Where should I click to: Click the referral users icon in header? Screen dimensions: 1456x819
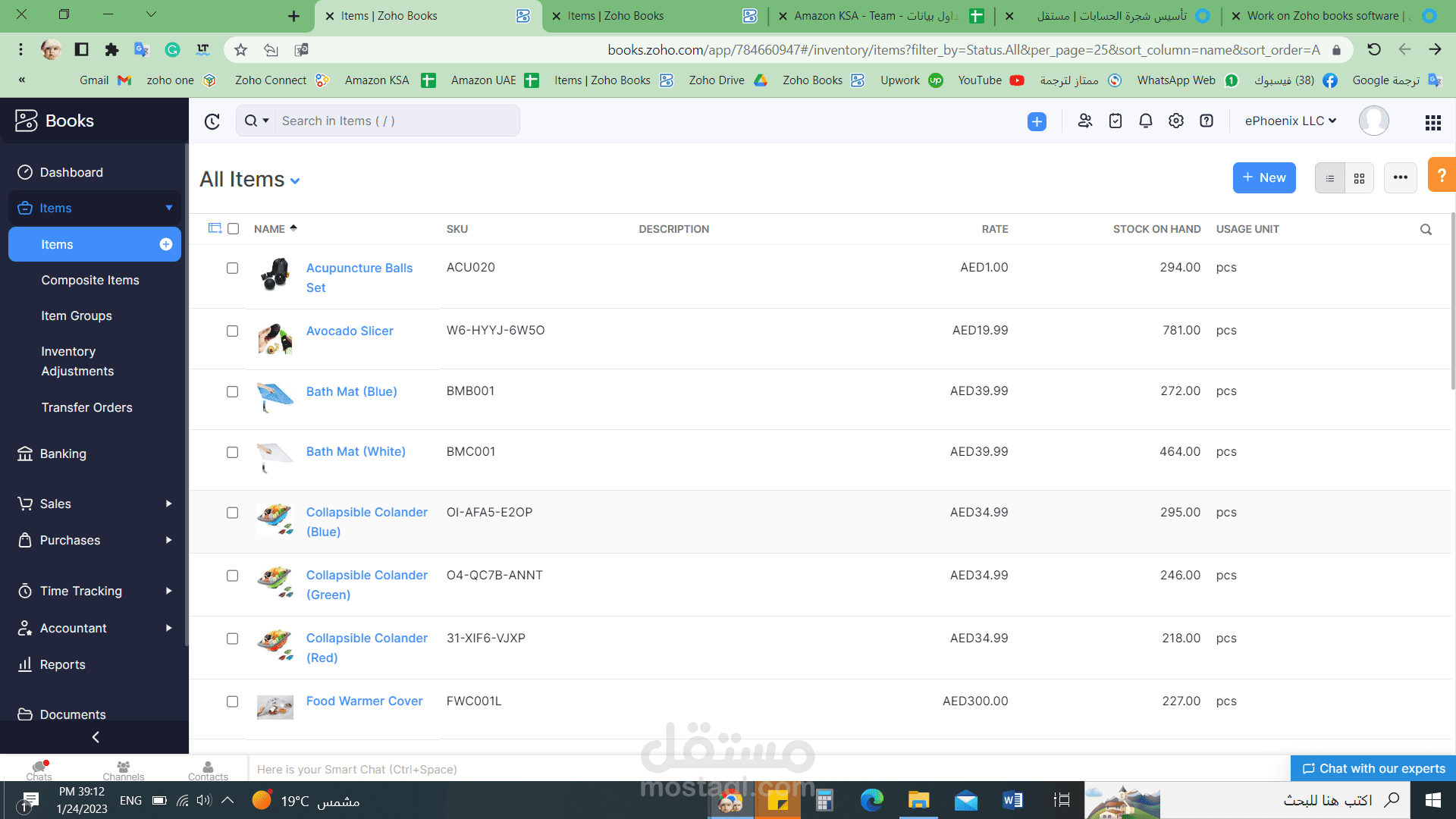tap(1085, 121)
